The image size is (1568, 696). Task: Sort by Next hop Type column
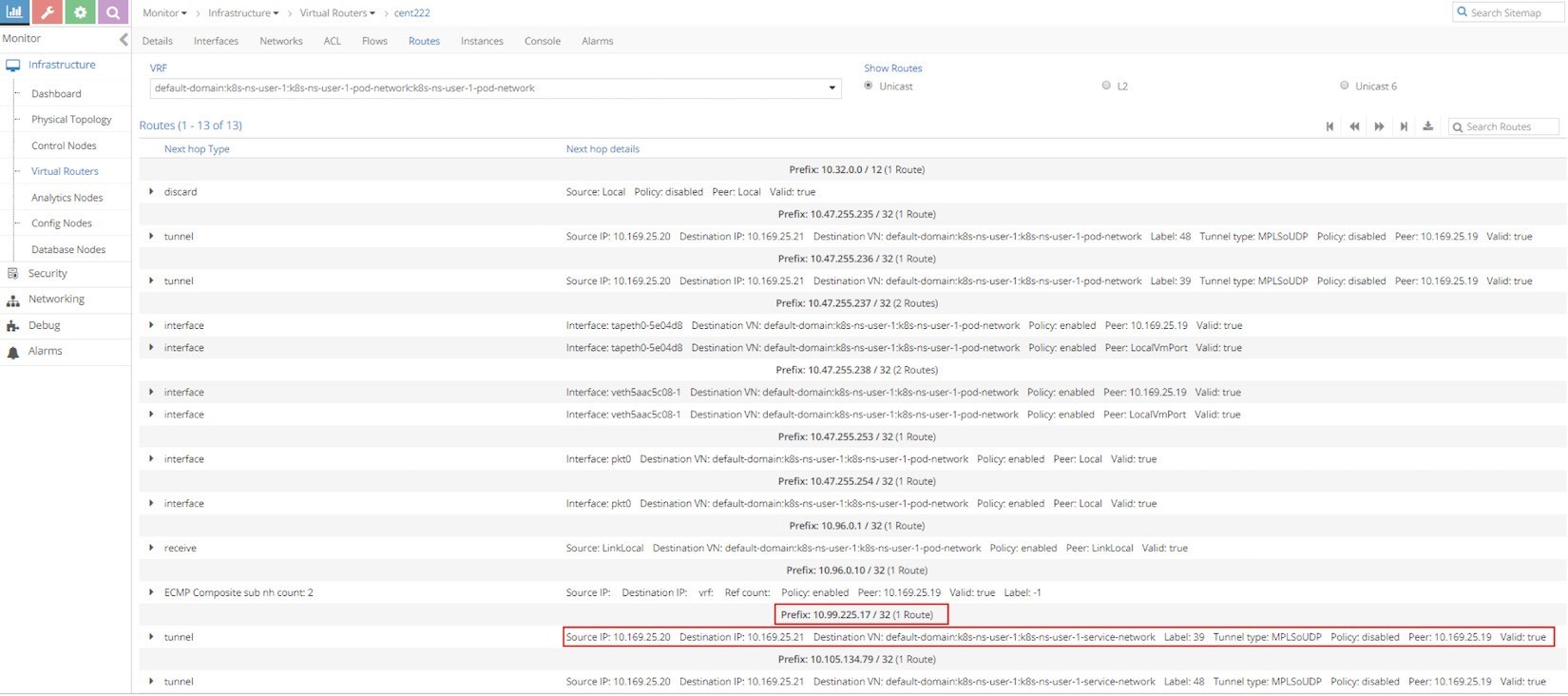pyautogui.click(x=197, y=149)
